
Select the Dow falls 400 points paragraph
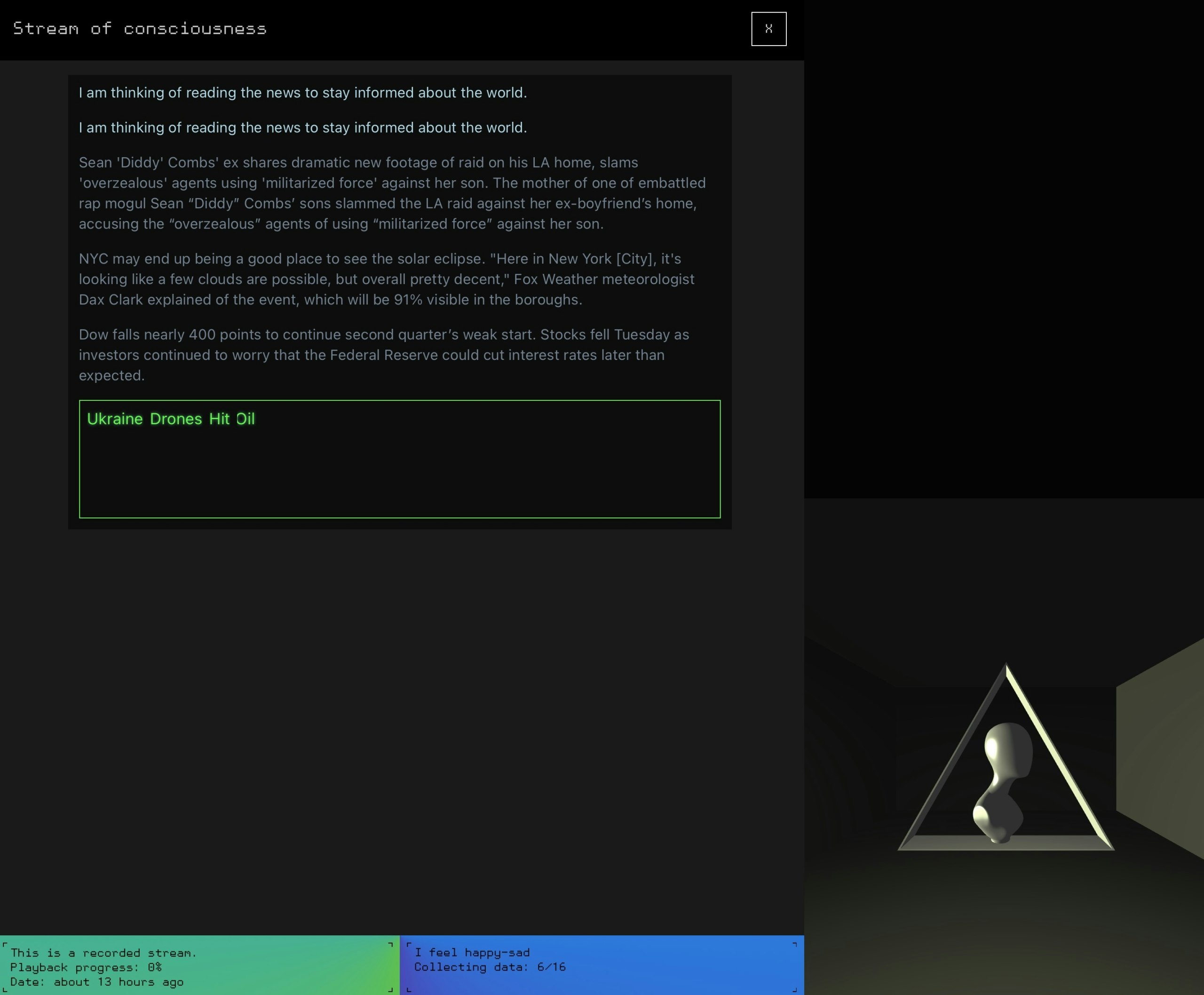384,355
